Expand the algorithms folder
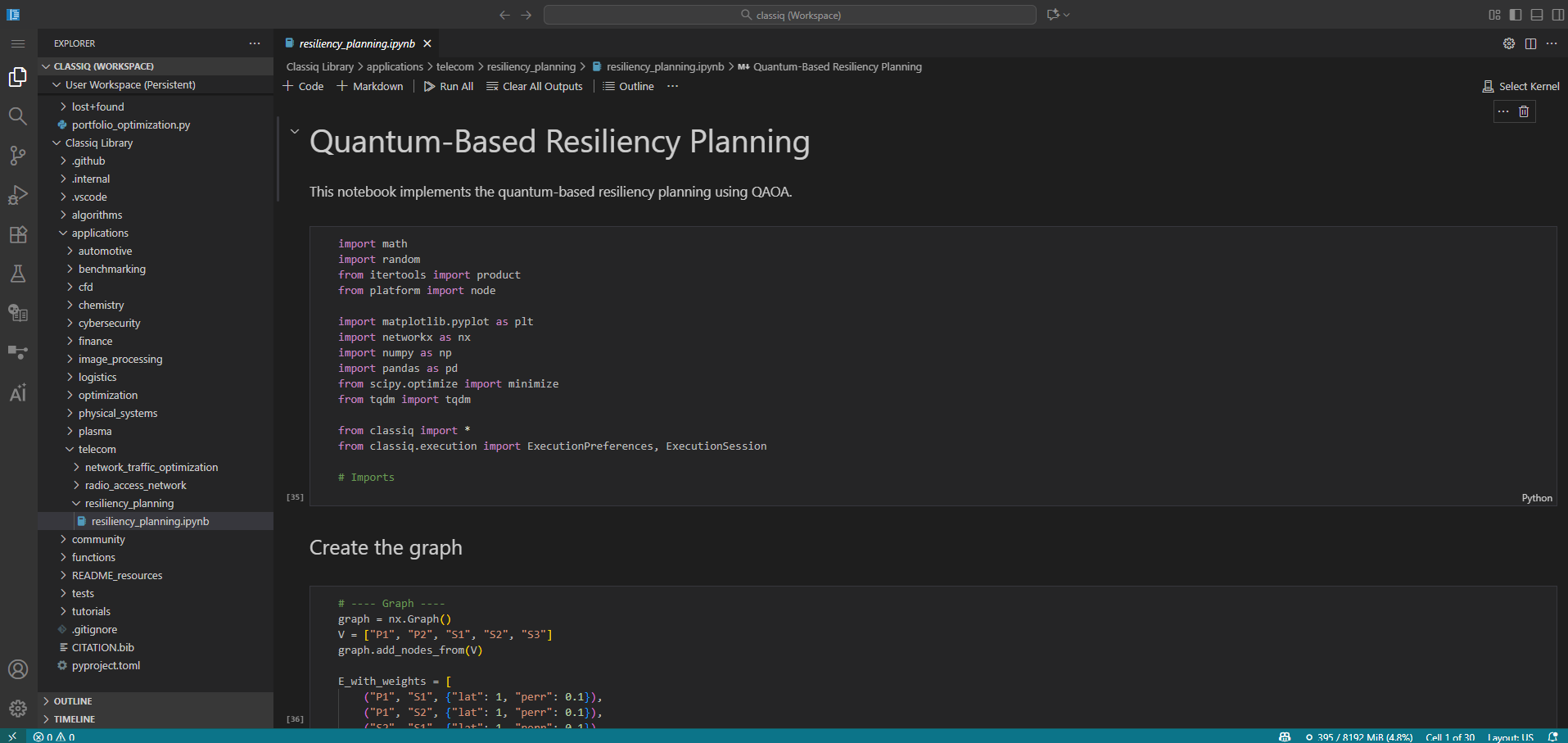Viewport: 1568px width, 743px height. pyautogui.click(x=97, y=215)
